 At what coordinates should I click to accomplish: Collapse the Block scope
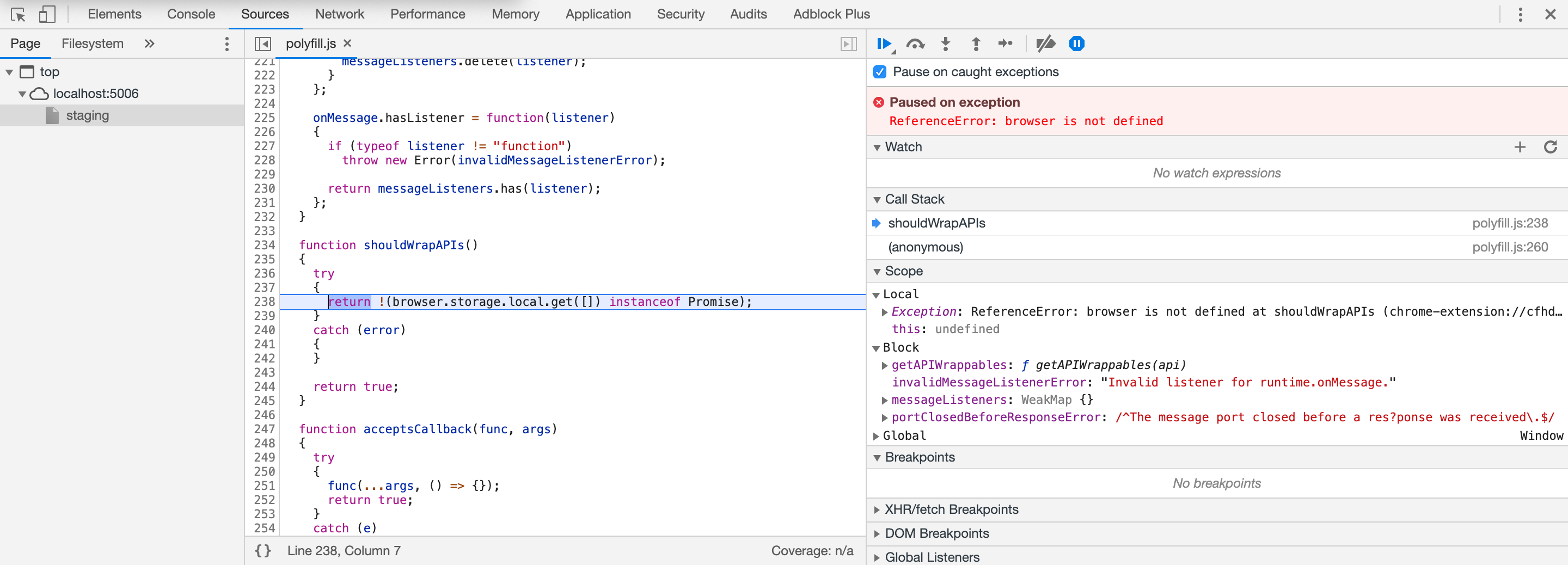pyautogui.click(x=876, y=348)
